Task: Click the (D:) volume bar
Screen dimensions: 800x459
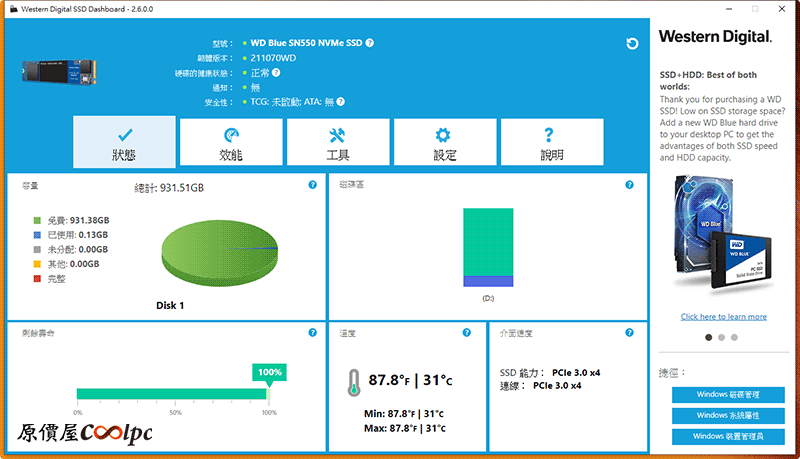Action: click(488, 247)
